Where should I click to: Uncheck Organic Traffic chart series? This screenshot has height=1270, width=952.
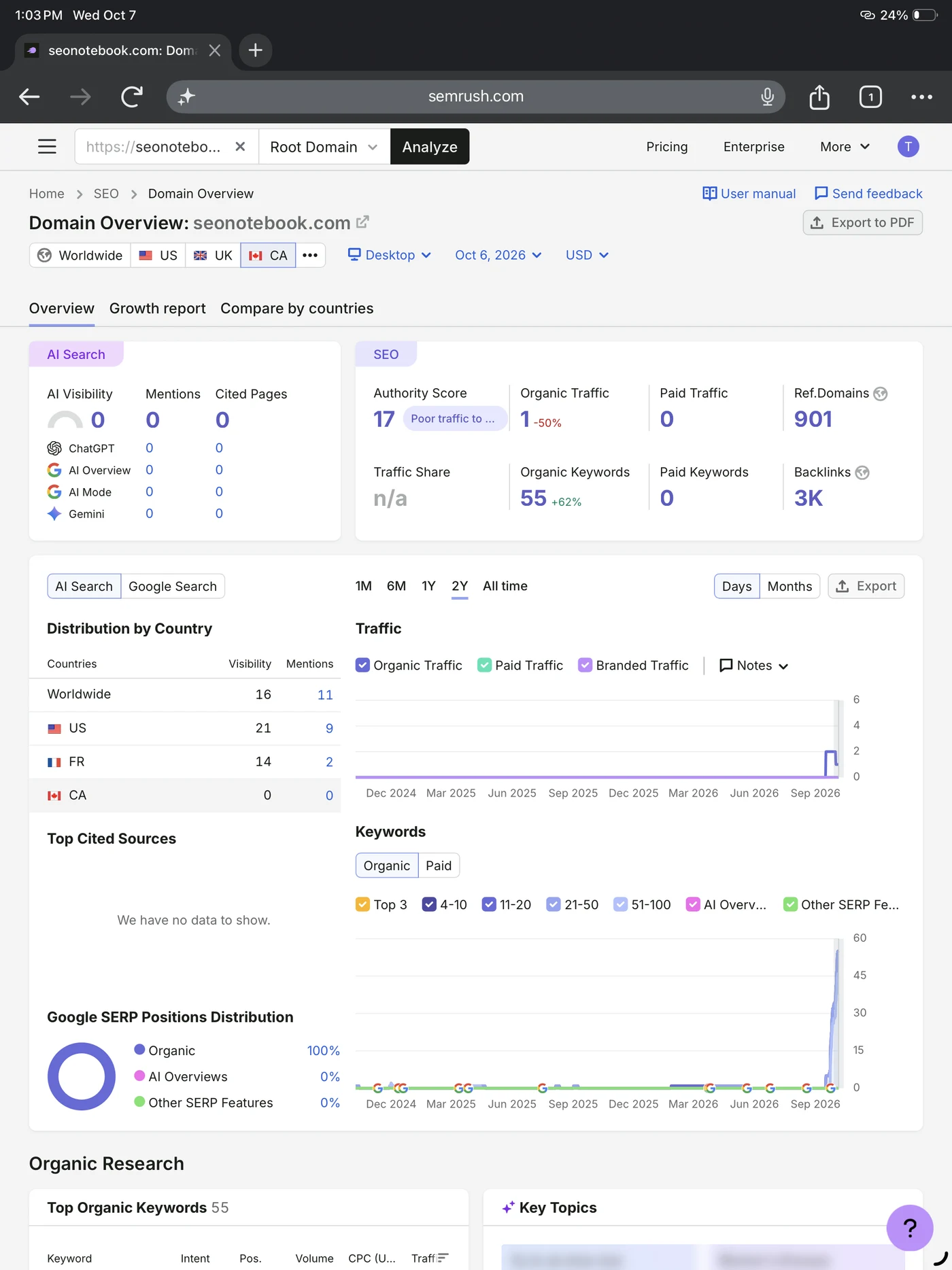362,665
